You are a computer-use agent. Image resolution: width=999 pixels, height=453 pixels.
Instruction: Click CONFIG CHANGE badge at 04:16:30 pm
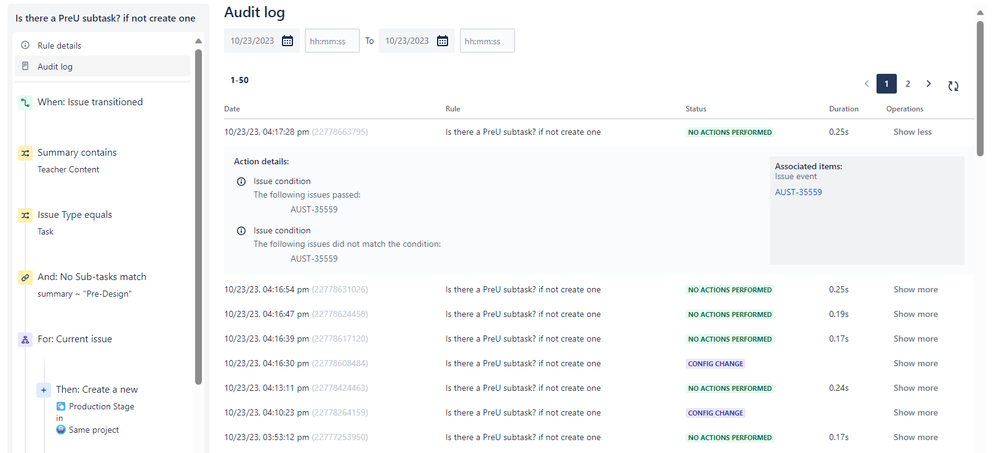coord(715,364)
